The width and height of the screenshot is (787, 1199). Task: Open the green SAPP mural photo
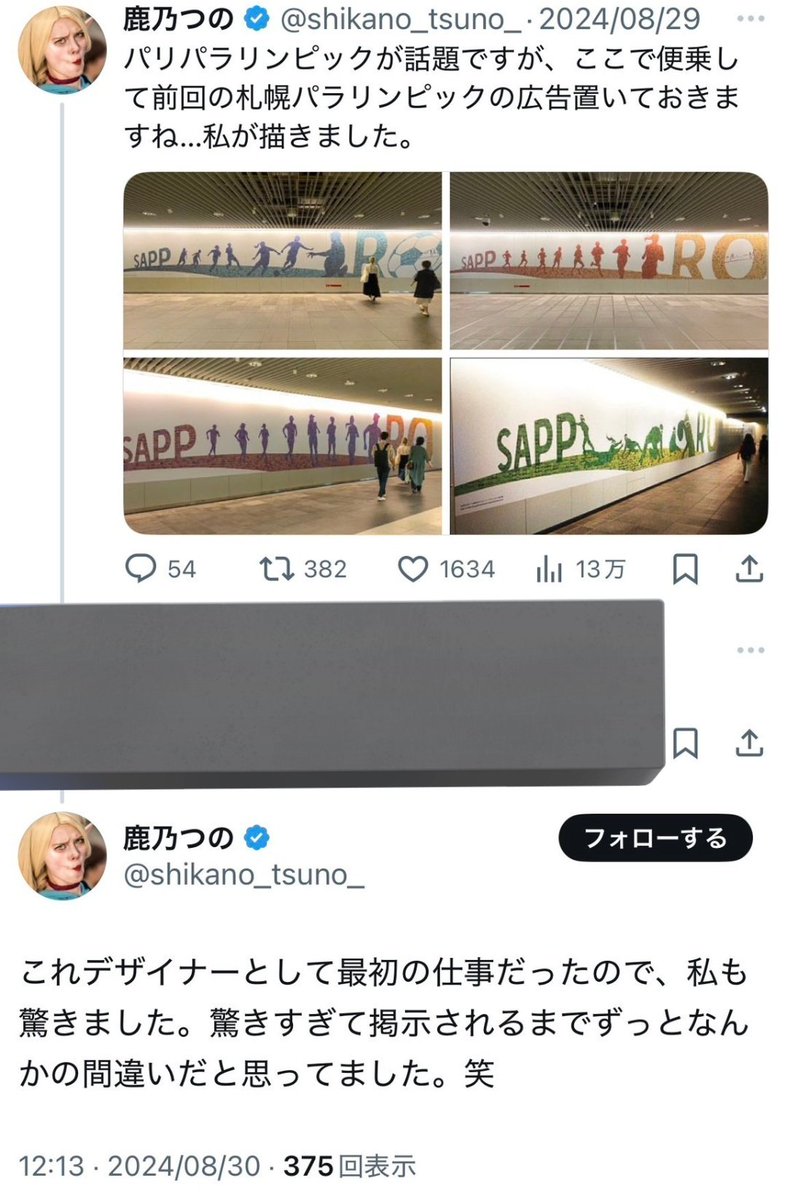click(608, 446)
